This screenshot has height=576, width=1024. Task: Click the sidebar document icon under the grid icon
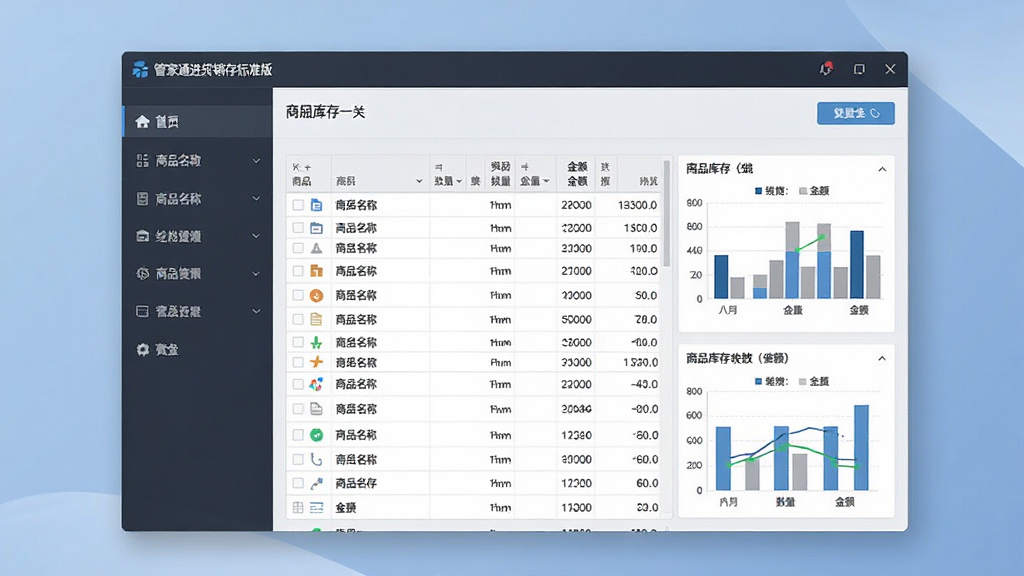coord(142,199)
